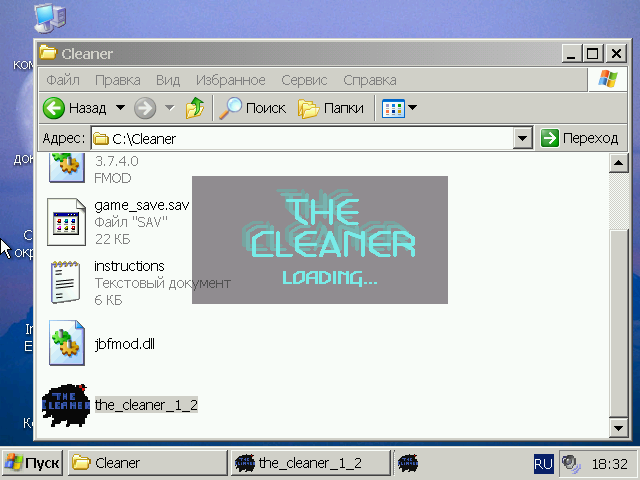
Task: Click the RU language indicator
Action: 543,464
